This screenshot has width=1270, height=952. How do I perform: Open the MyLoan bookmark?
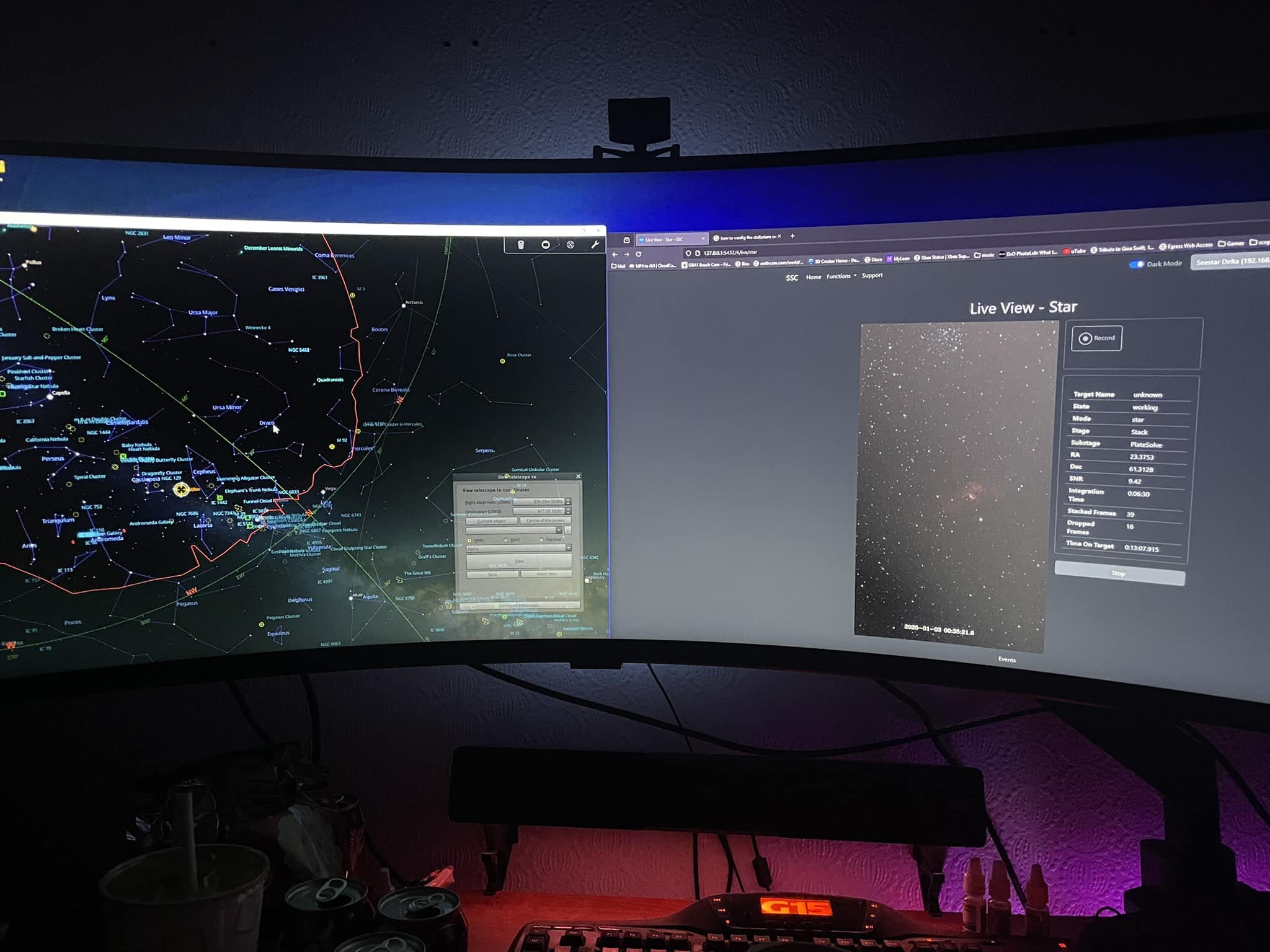tap(899, 258)
